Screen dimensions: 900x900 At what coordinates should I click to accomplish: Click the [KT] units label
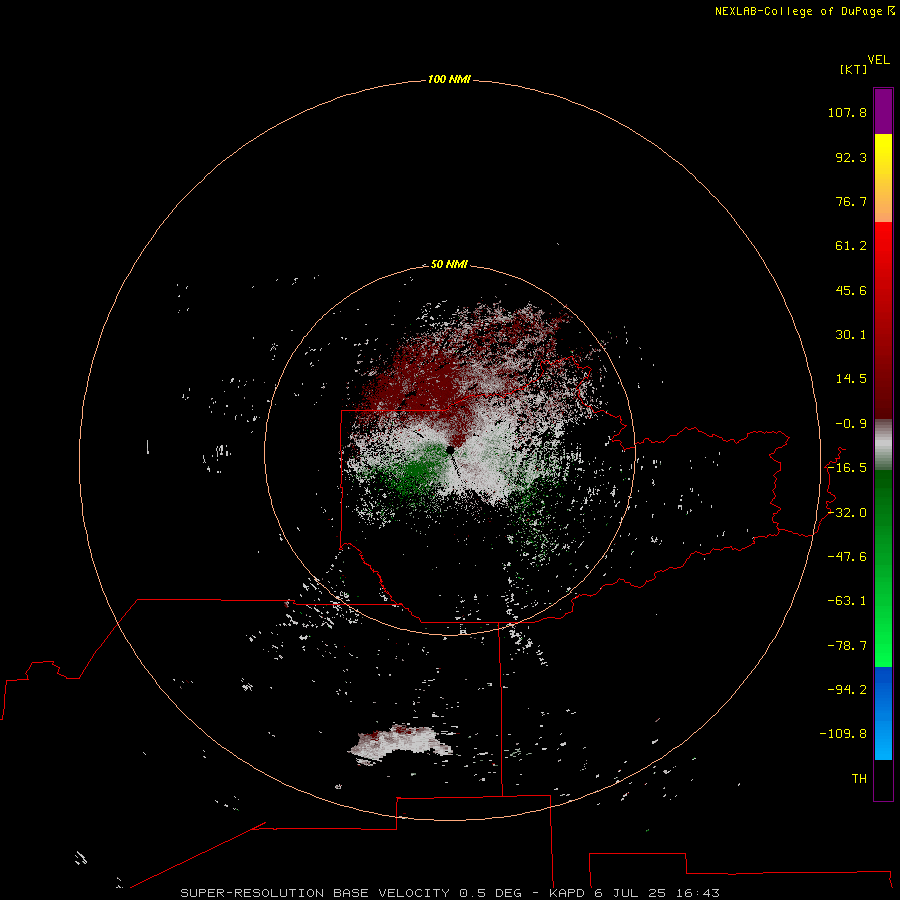[x=853, y=69]
